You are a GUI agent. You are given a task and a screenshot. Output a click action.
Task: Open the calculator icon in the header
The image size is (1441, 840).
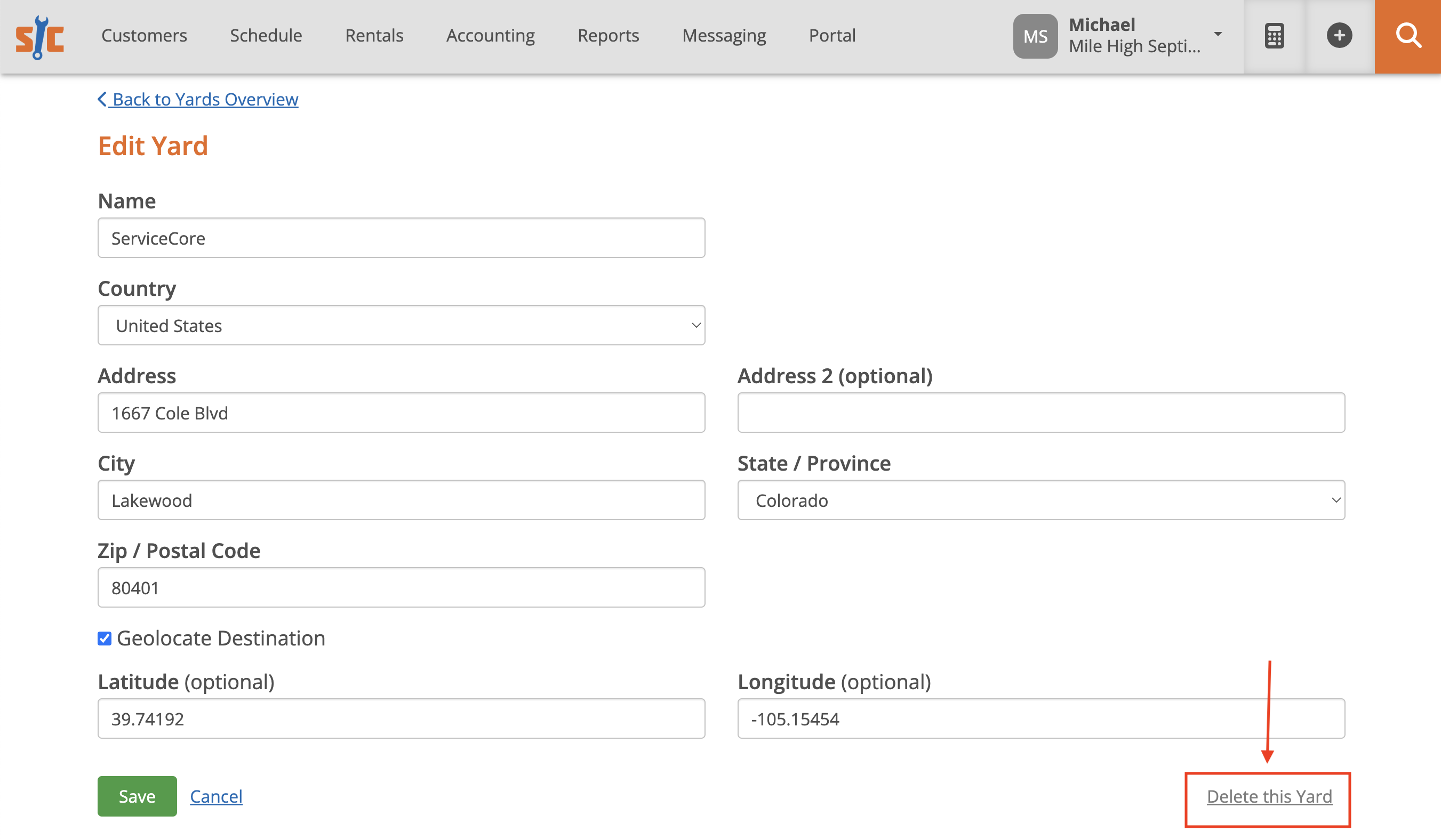click(x=1274, y=35)
